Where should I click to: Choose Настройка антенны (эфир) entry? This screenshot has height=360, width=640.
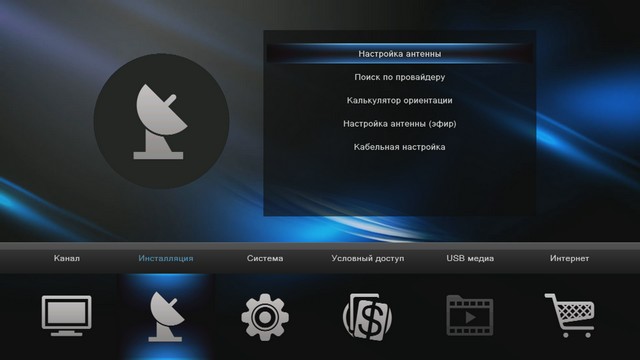(x=400, y=124)
